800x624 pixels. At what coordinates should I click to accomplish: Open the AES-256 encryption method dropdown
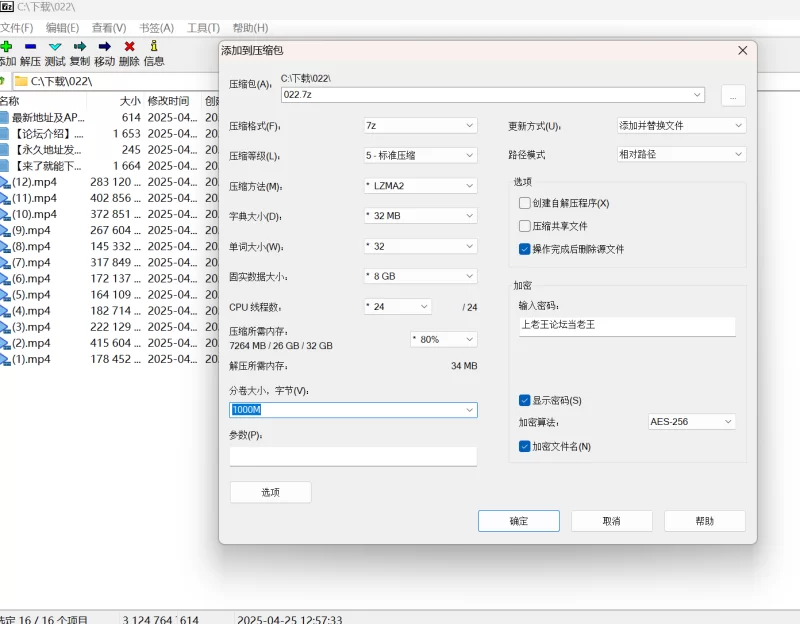pos(691,421)
